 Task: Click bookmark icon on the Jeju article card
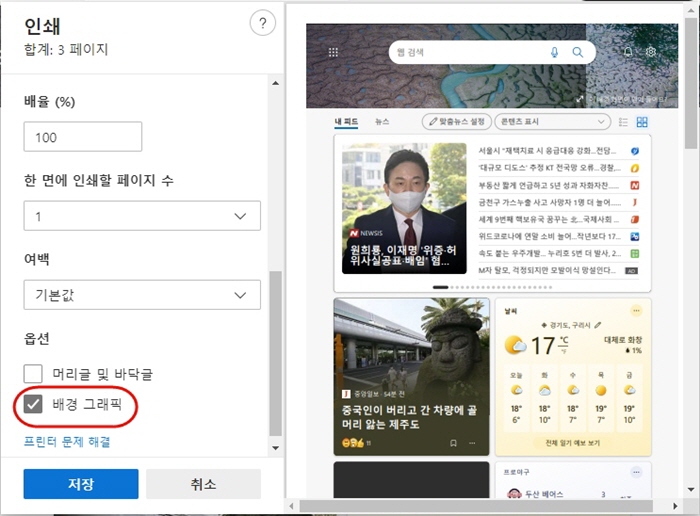(453, 443)
